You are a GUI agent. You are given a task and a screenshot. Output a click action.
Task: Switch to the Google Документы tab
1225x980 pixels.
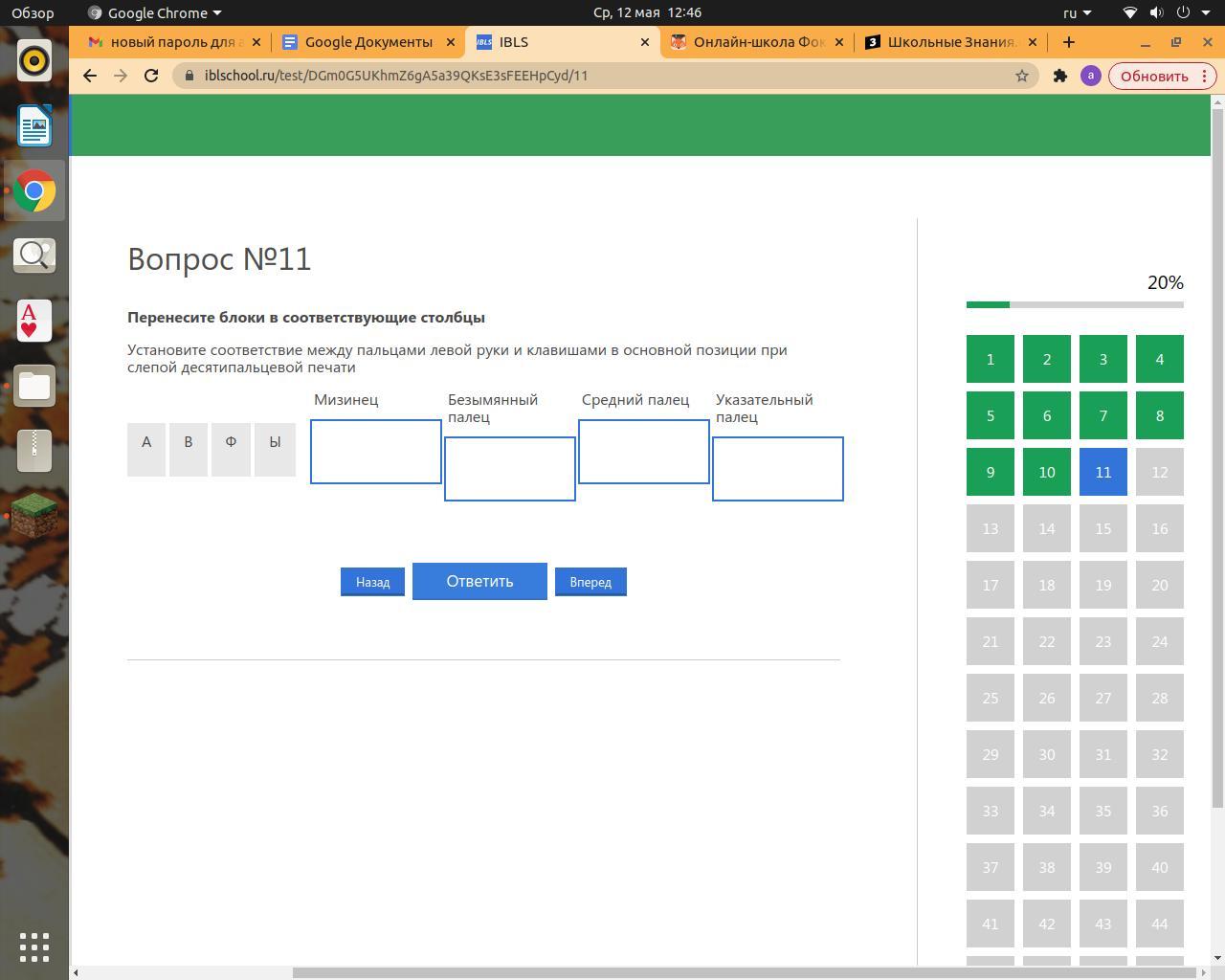pos(367,42)
